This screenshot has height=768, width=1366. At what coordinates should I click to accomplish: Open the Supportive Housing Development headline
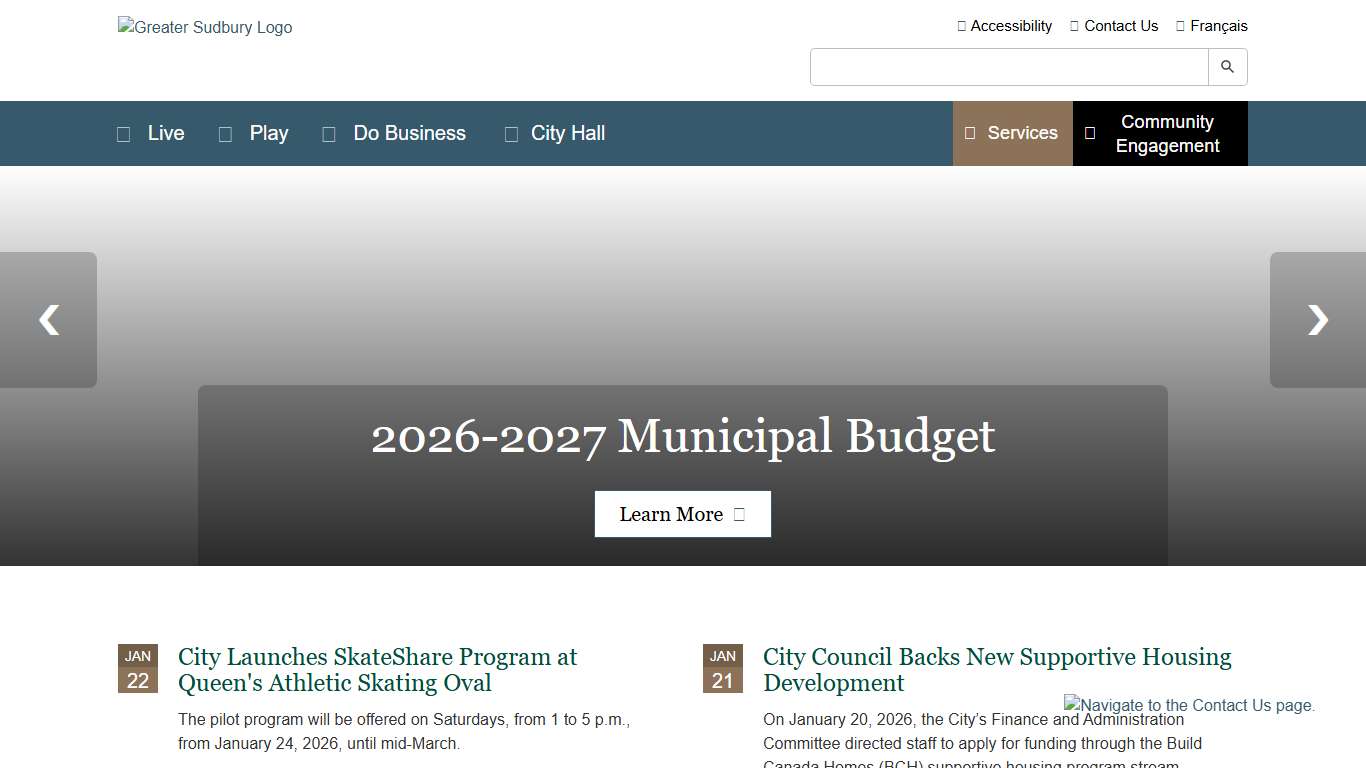996,670
